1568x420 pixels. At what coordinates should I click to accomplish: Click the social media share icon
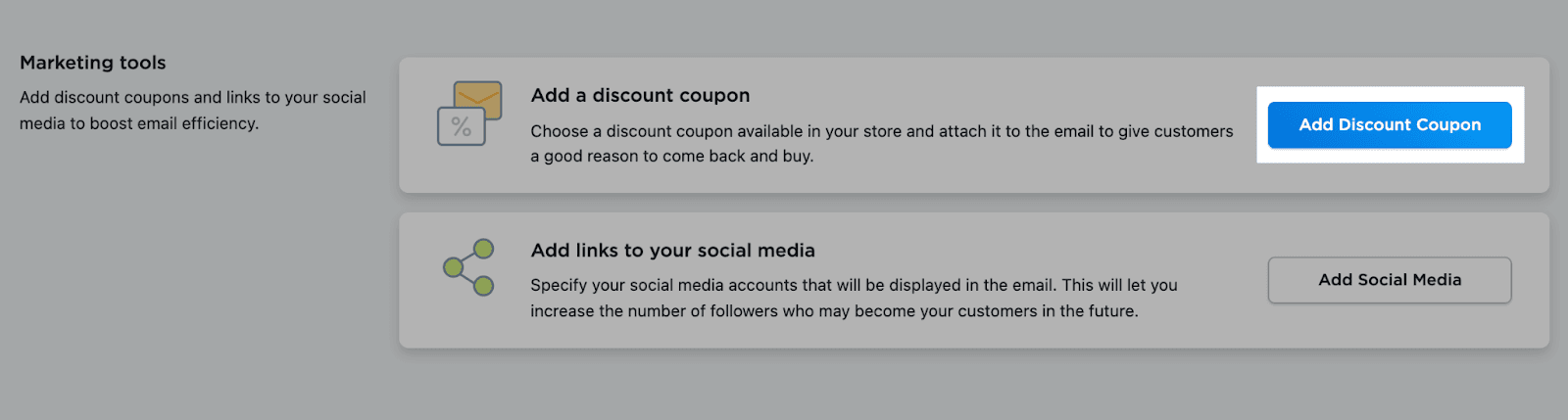468,266
